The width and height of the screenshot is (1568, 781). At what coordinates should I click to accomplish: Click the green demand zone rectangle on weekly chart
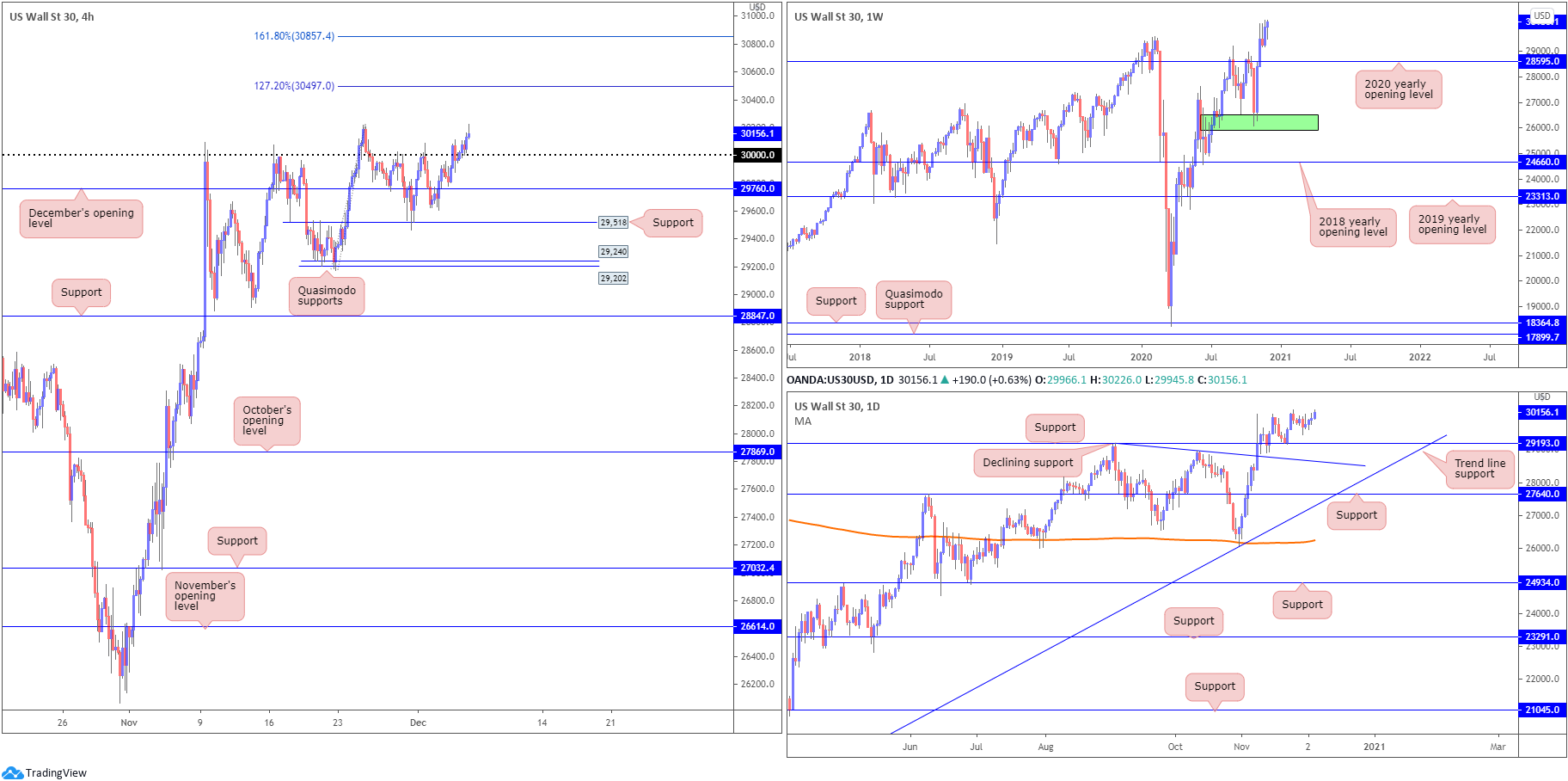[1259, 122]
